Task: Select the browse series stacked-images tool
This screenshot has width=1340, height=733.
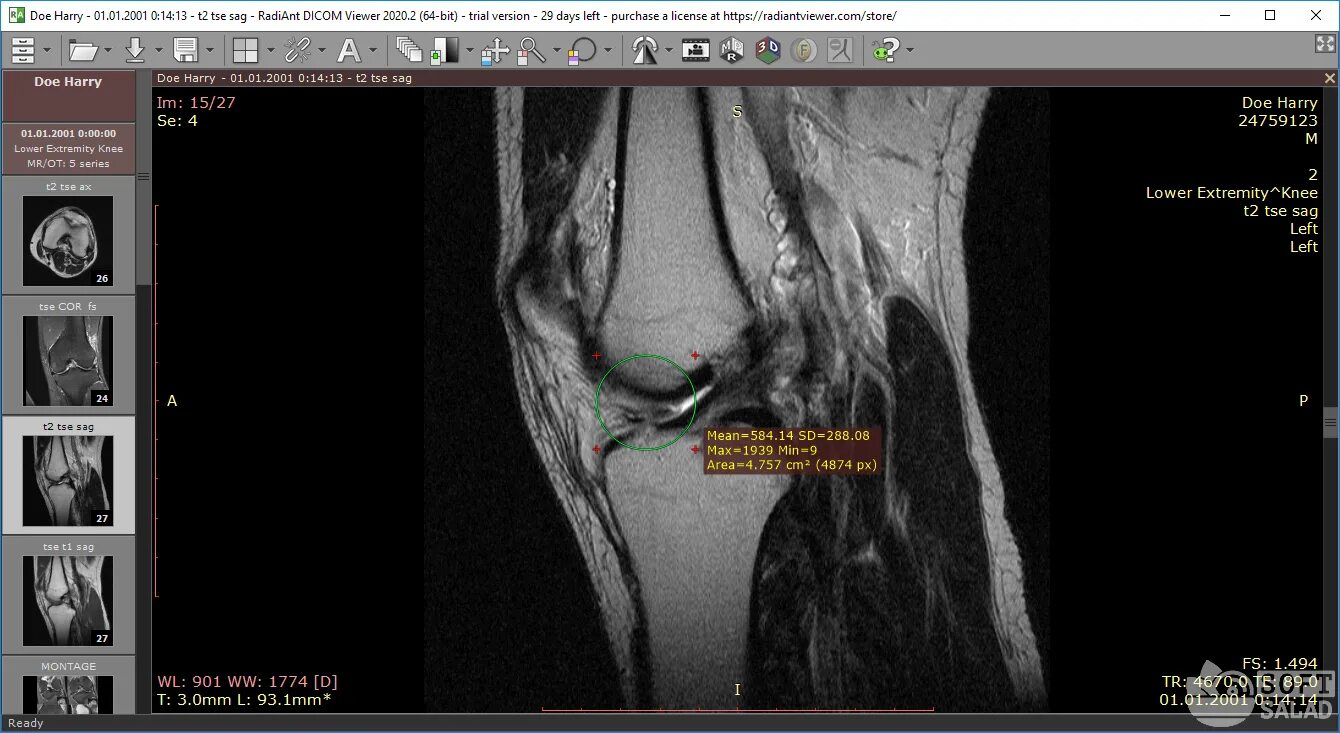Action: coord(409,50)
